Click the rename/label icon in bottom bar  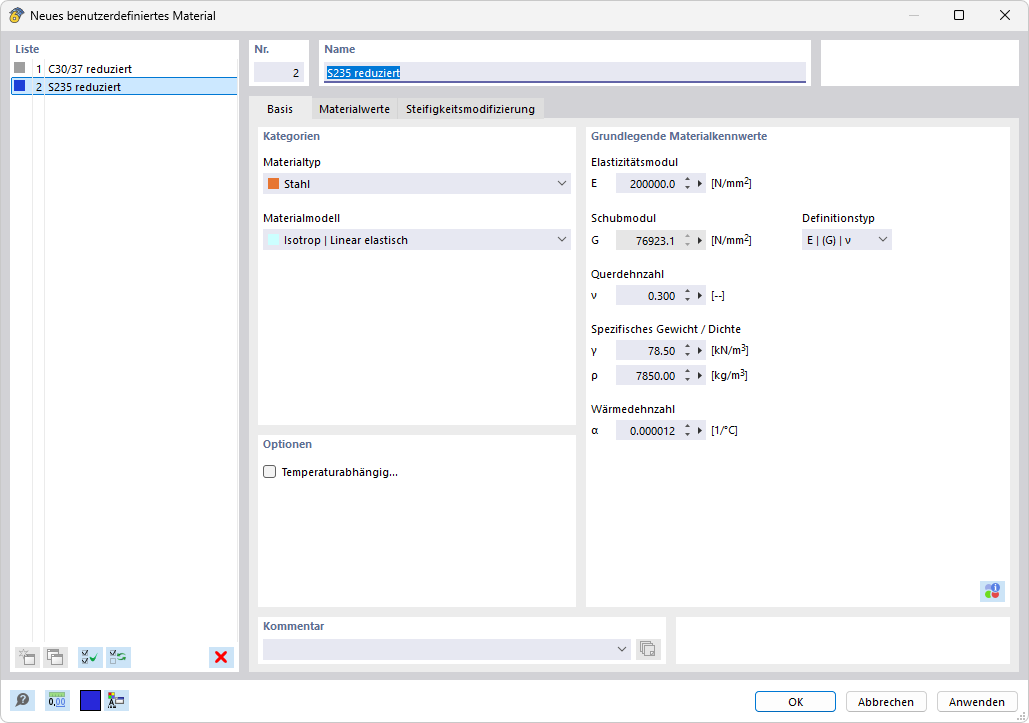(x=117, y=701)
